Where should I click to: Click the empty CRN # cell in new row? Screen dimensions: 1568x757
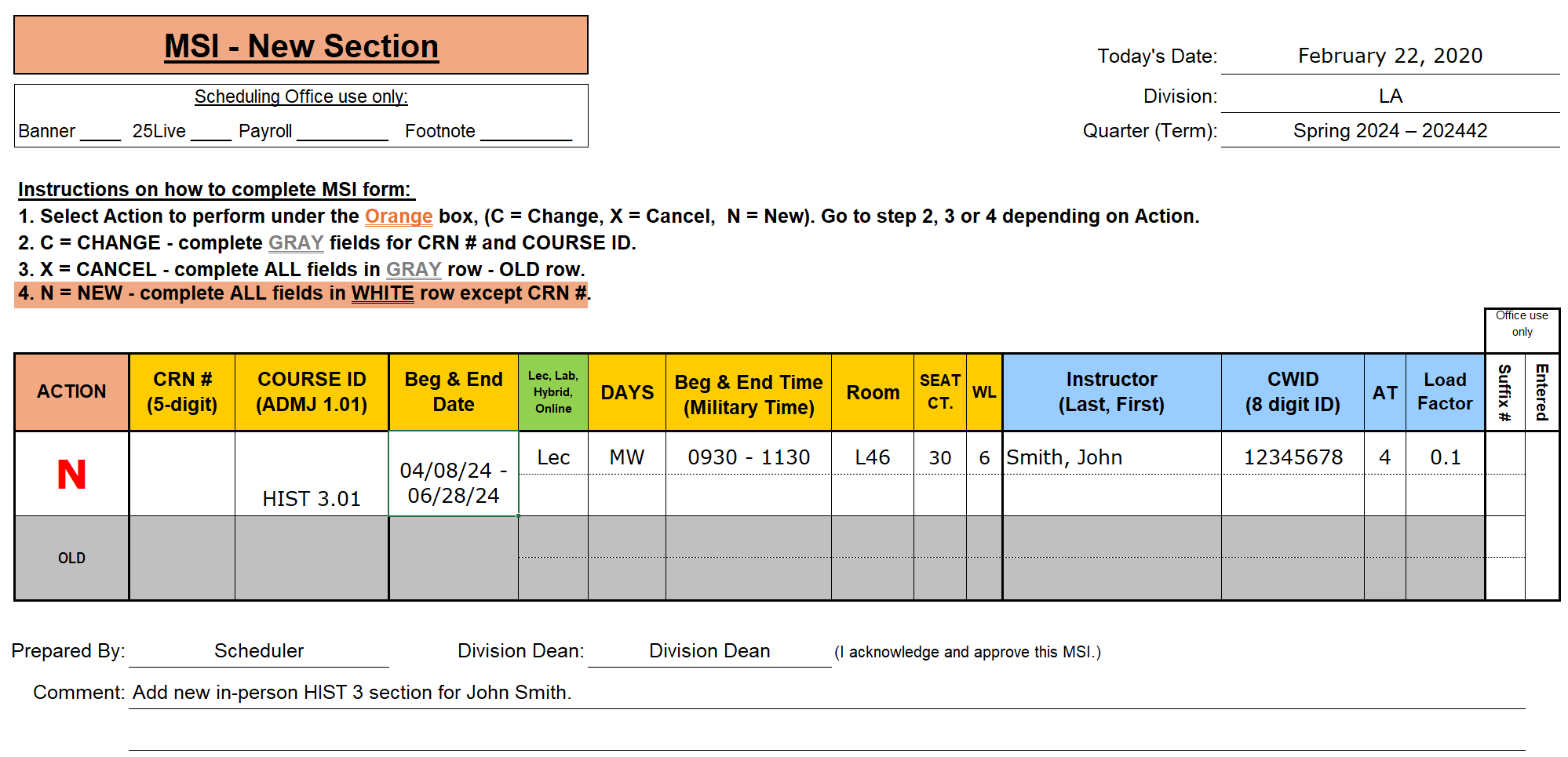click(182, 474)
